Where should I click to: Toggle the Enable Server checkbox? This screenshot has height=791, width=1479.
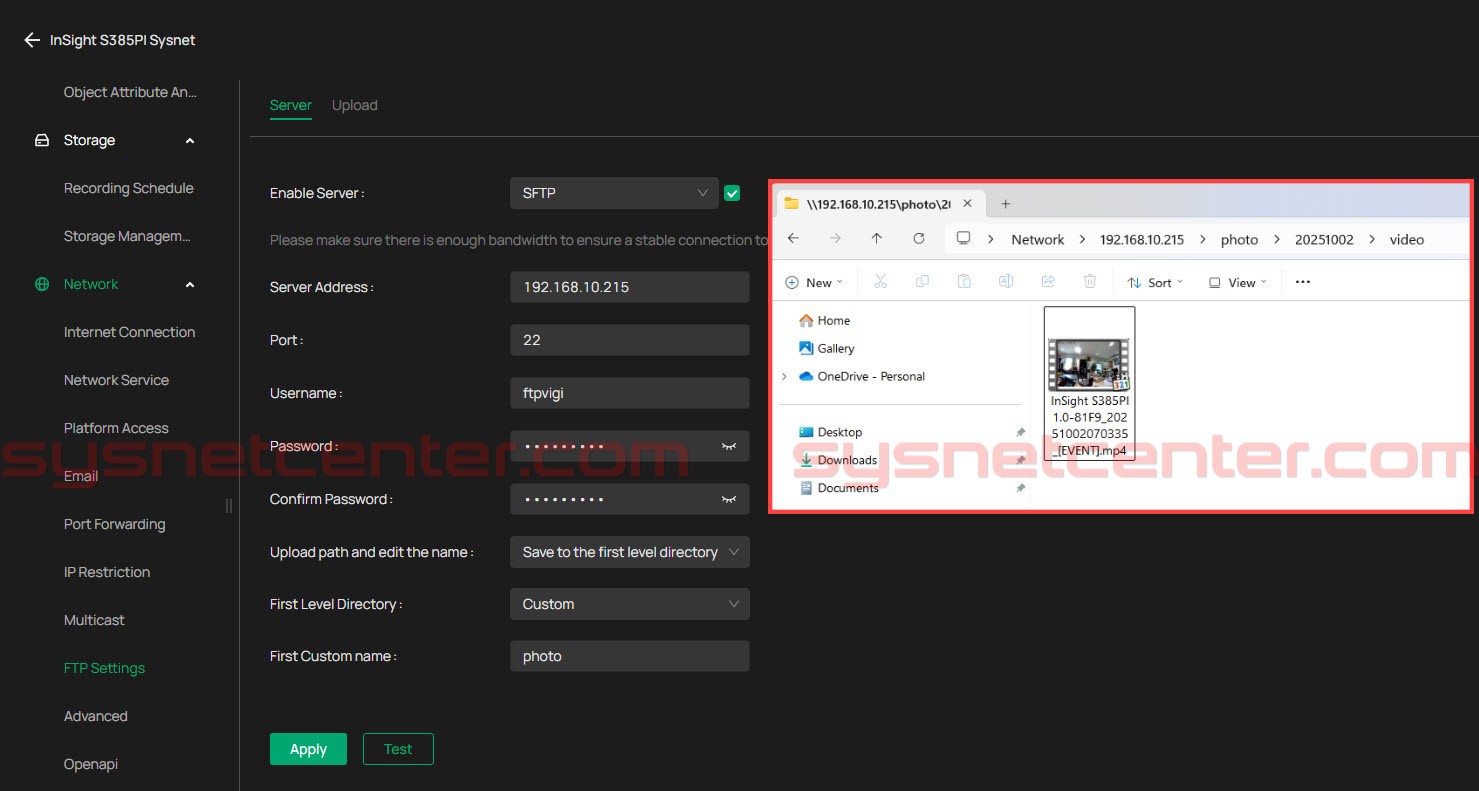(x=732, y=193)
